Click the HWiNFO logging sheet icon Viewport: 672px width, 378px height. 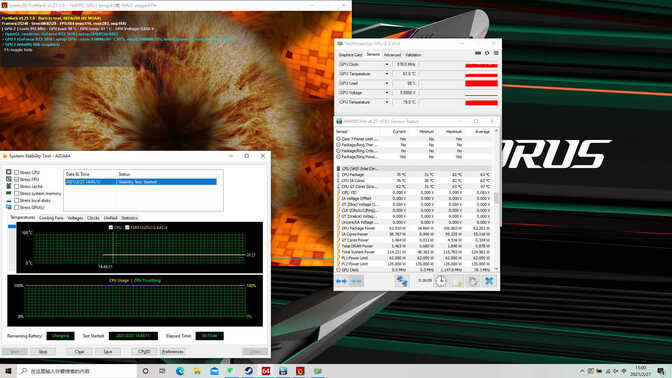(x=458, y=281)
